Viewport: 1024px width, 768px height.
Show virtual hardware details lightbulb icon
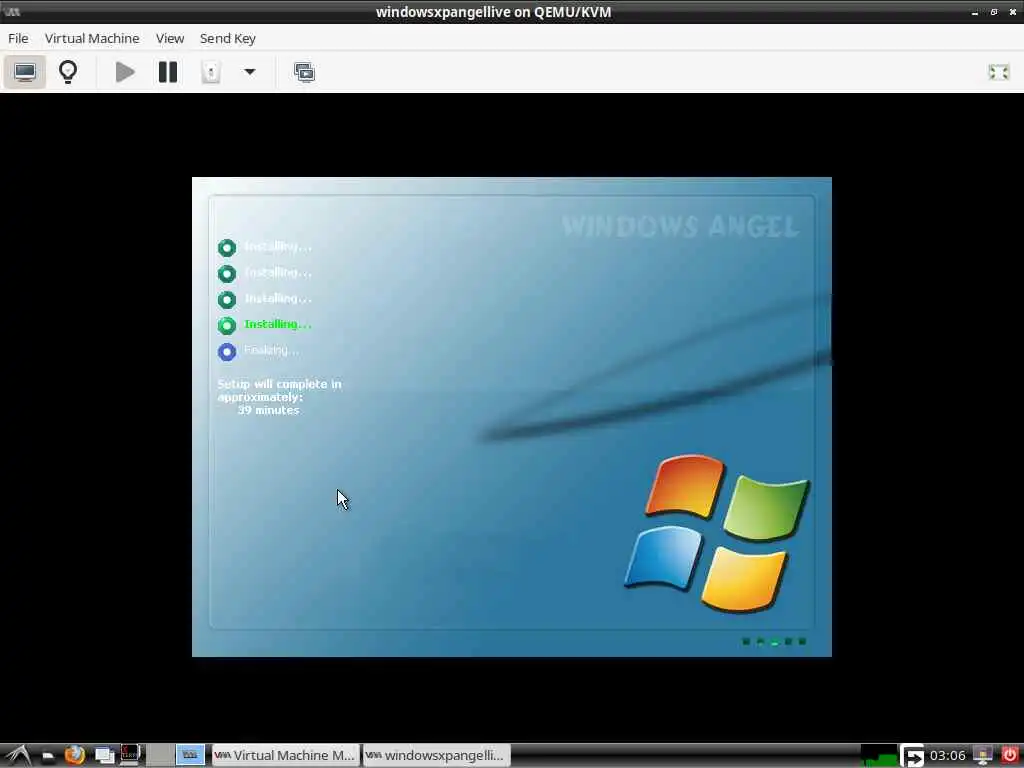point(68,72)
